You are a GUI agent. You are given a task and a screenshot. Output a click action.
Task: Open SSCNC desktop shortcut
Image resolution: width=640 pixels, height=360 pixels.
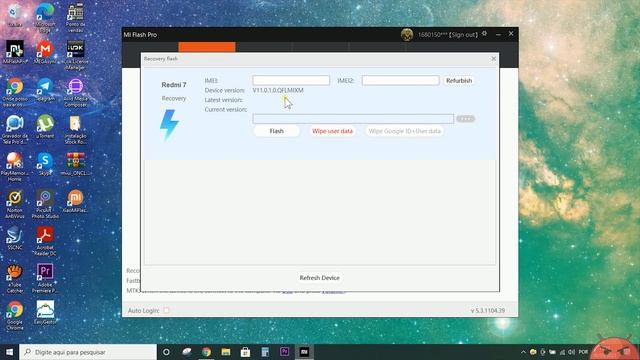15,238
